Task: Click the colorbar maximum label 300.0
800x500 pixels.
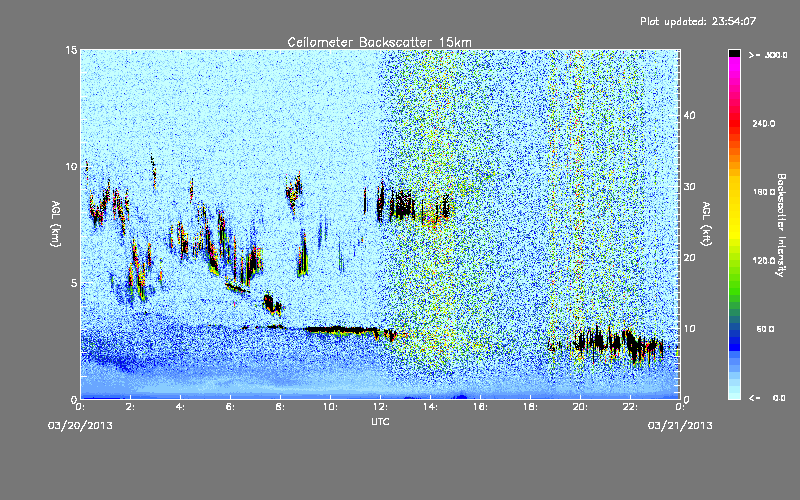Action: (x=776, y=55)
